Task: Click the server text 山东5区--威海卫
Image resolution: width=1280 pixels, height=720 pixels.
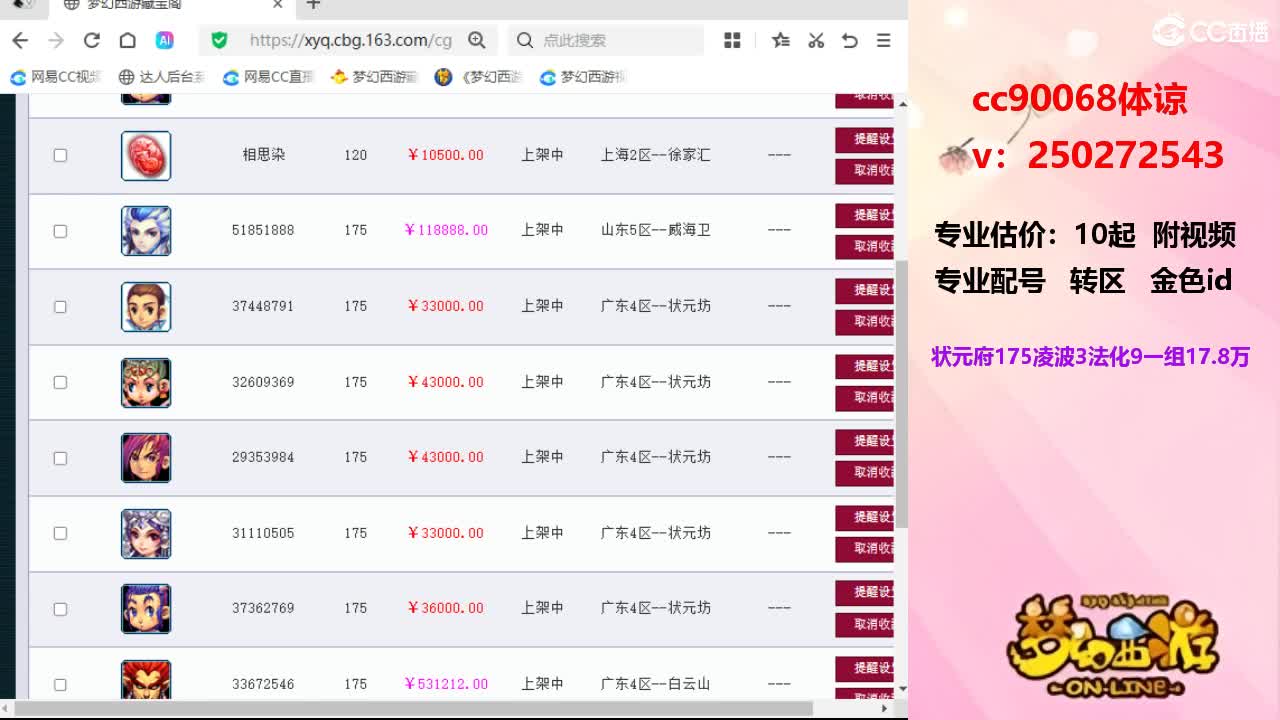Action: tap(656, 230)
